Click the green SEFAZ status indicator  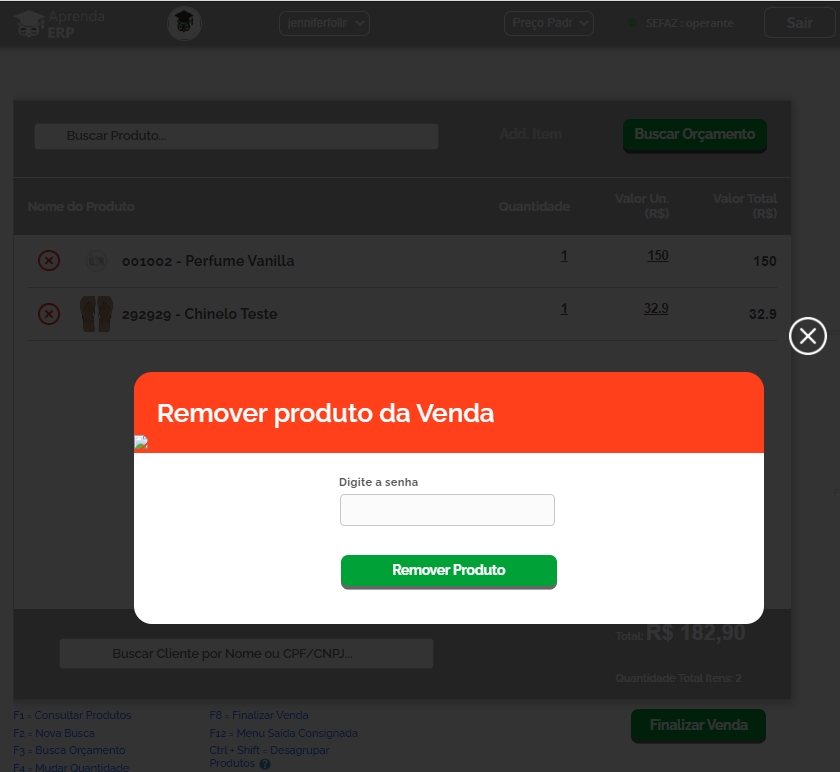click(x=632, y=23)
